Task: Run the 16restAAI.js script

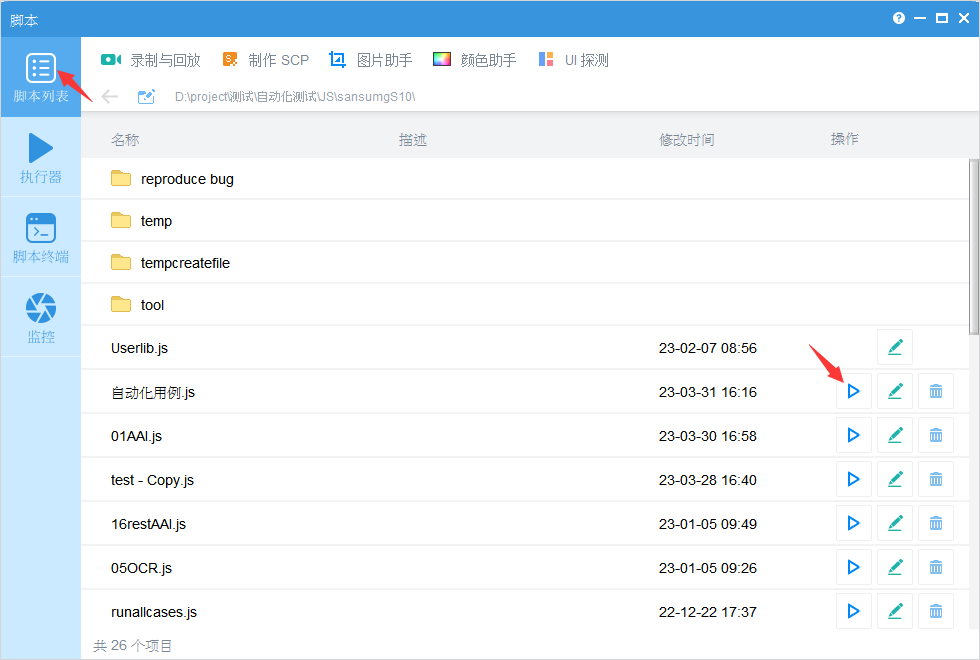Action: pos(854,523)
